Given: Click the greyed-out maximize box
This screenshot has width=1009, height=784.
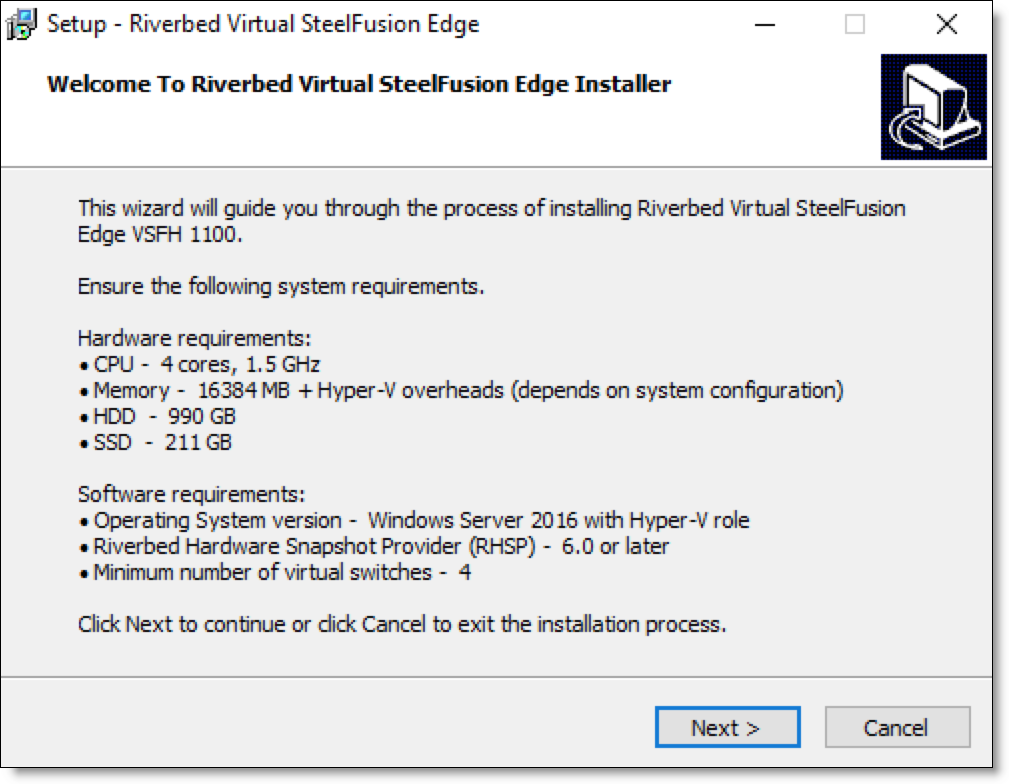Looking at the screenshot, I should pos(855,24).
